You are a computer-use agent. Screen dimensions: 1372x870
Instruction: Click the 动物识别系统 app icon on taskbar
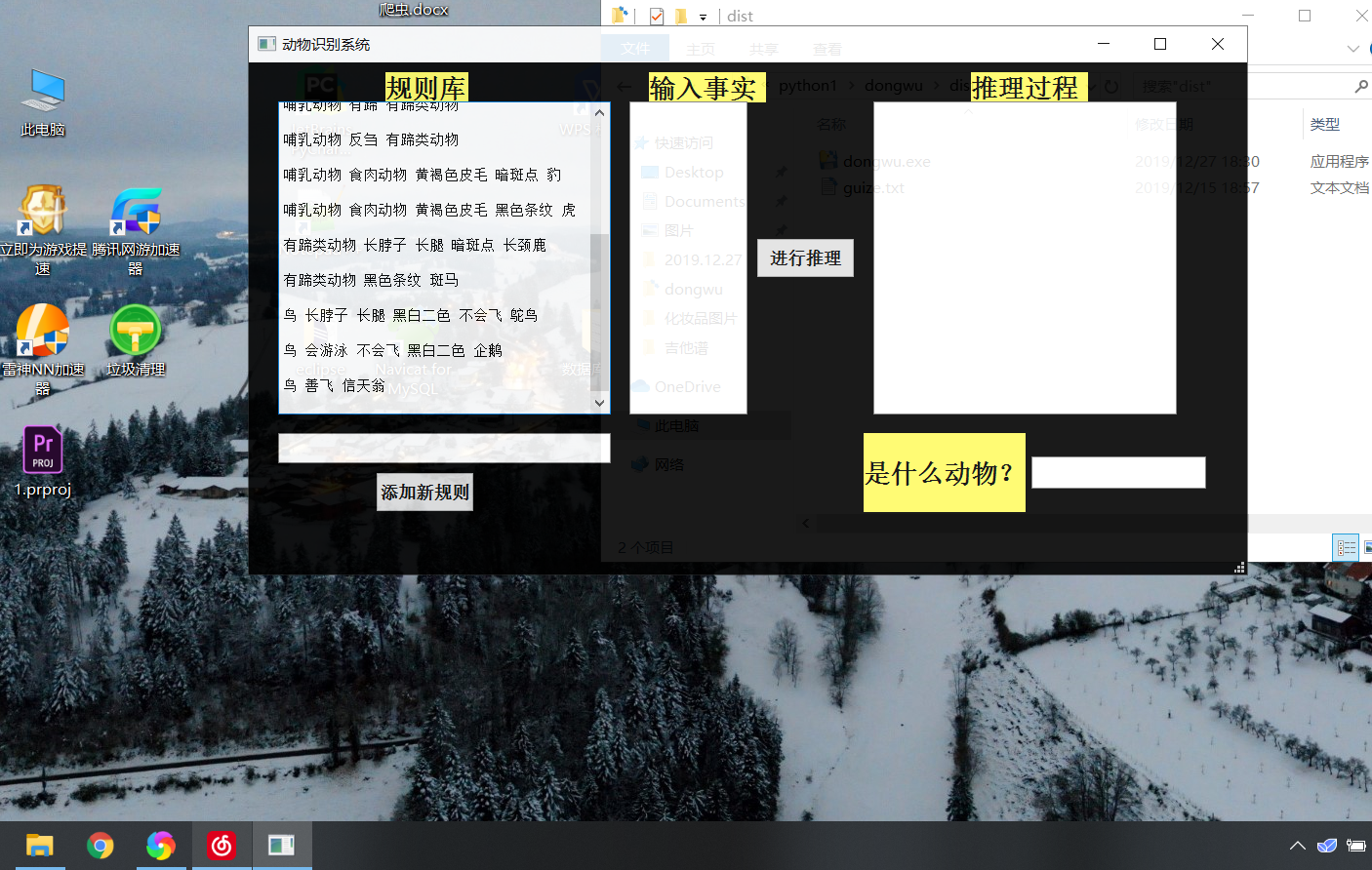(282, 845)
